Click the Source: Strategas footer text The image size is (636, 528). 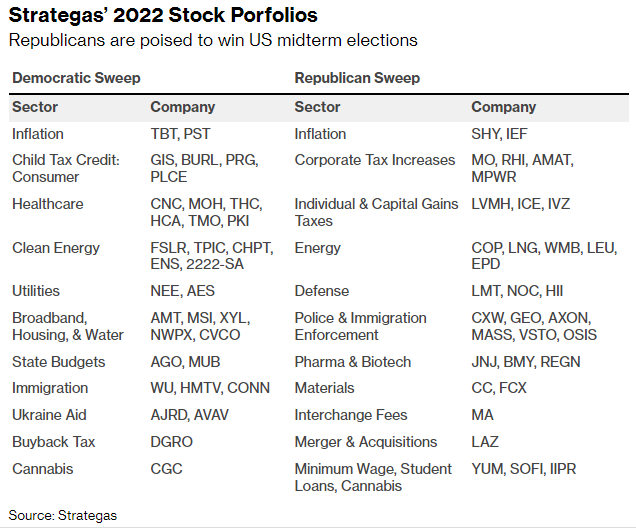pyautogui.click(x=63, y=515)
